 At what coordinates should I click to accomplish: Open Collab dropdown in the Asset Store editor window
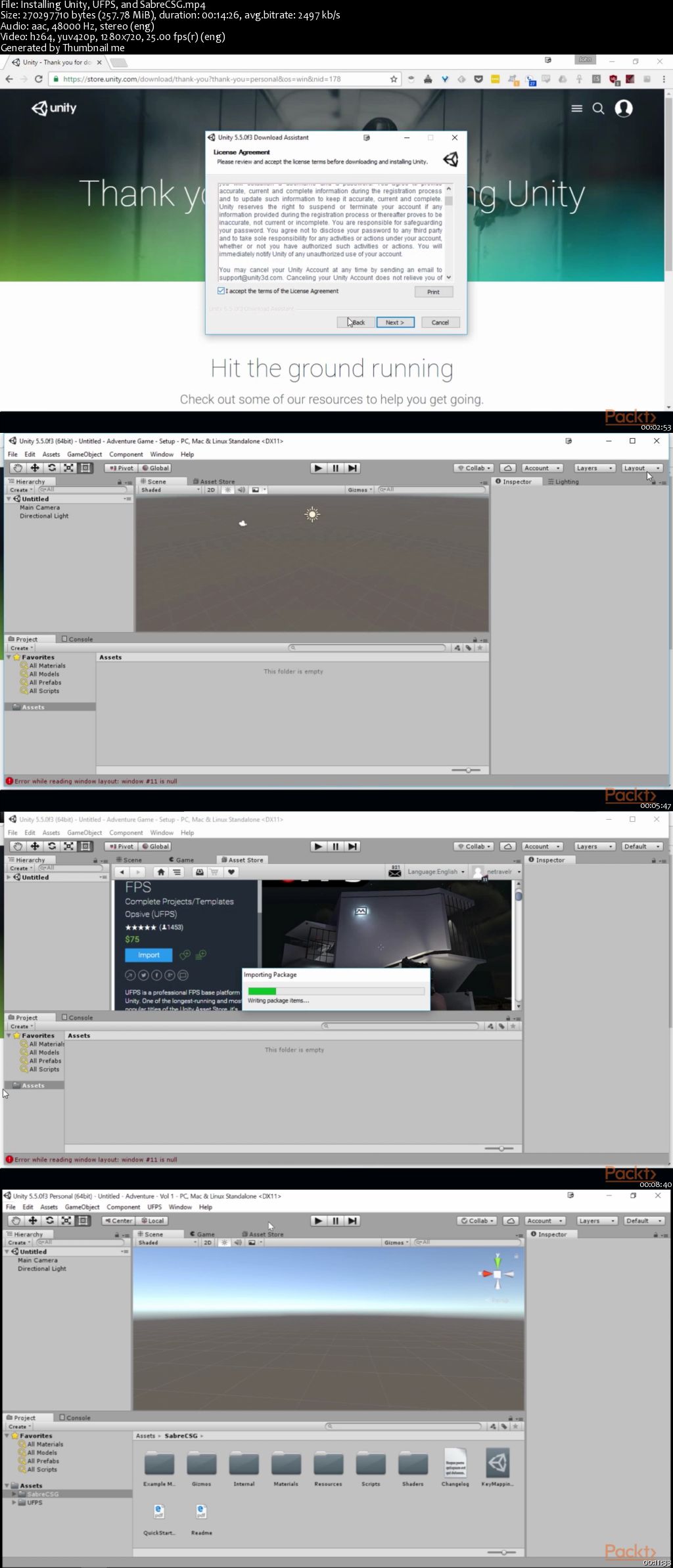click(474, 847)
